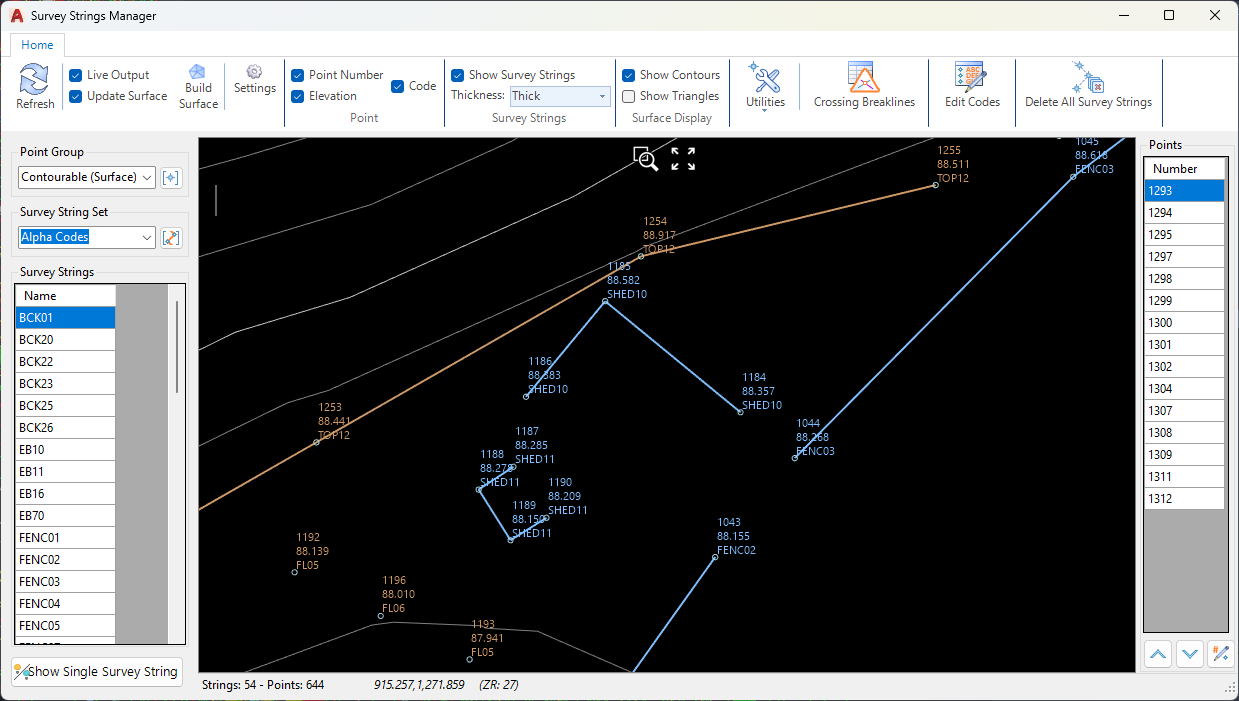Select point number 1308
1239x701 pixels.
1185,433
